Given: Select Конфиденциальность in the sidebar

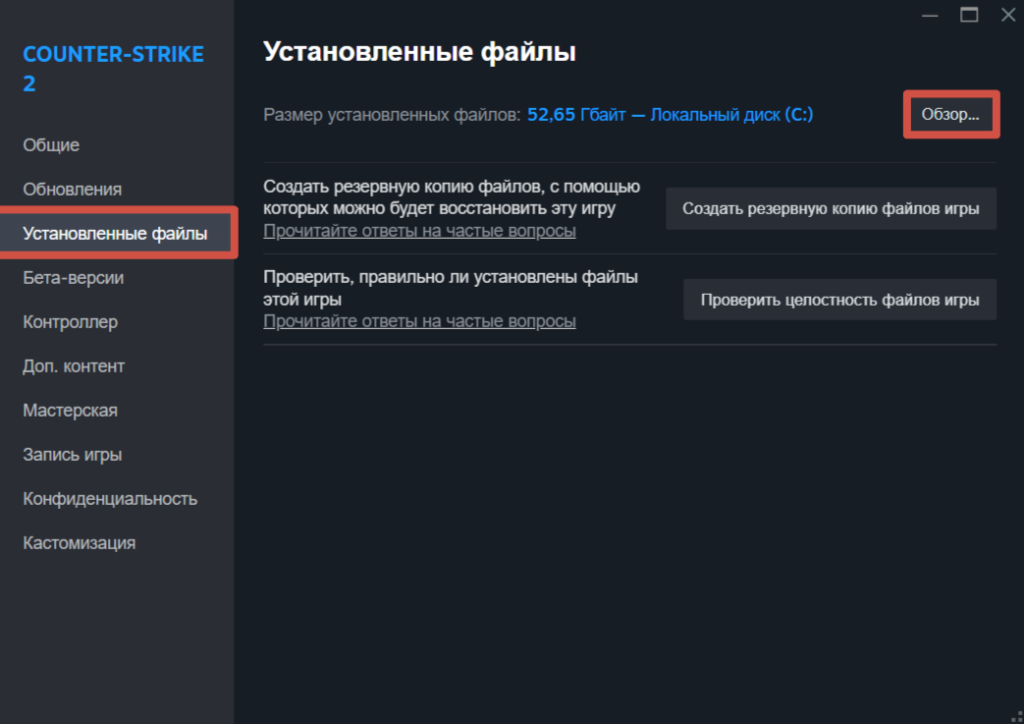Looking at the screenshot, I should click(x=110, y=498).
